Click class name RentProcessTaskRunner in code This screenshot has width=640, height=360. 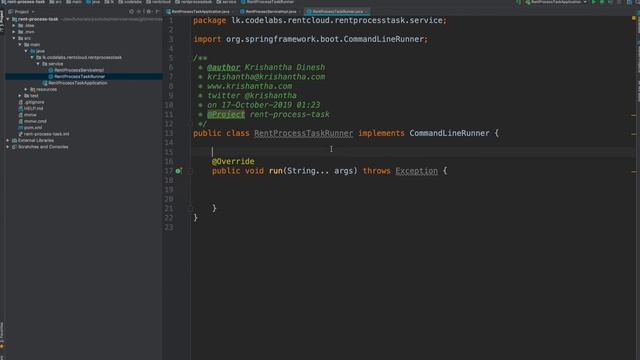click(x=303, y=133)
